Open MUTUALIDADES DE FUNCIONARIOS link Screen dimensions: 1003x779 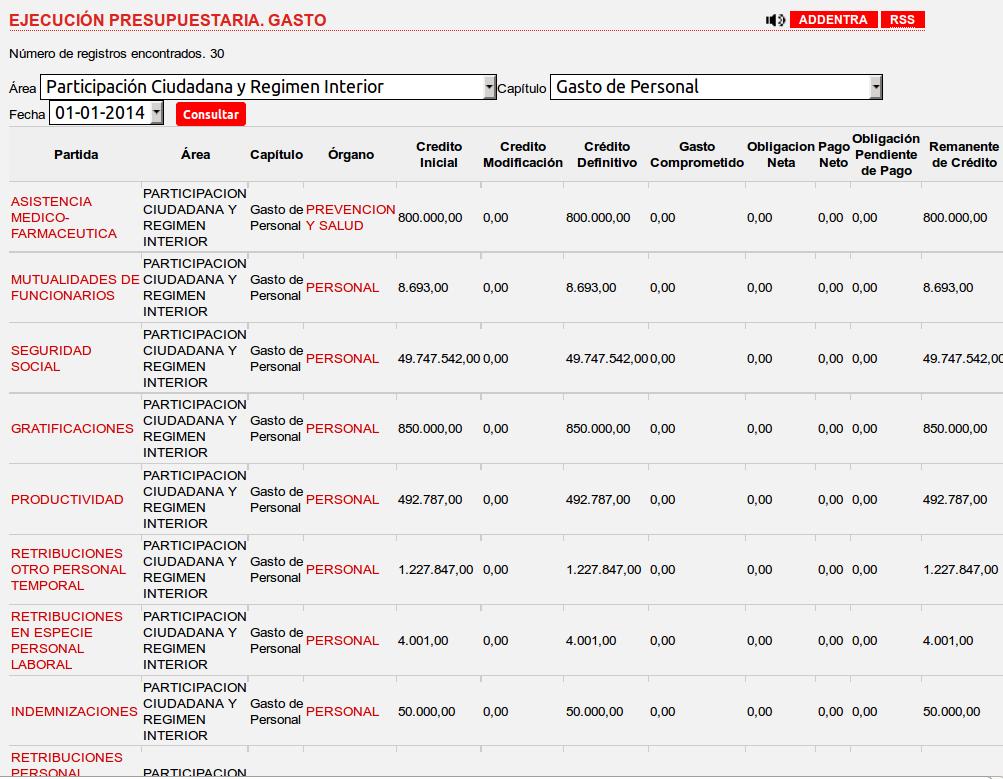tap(75, 288)
